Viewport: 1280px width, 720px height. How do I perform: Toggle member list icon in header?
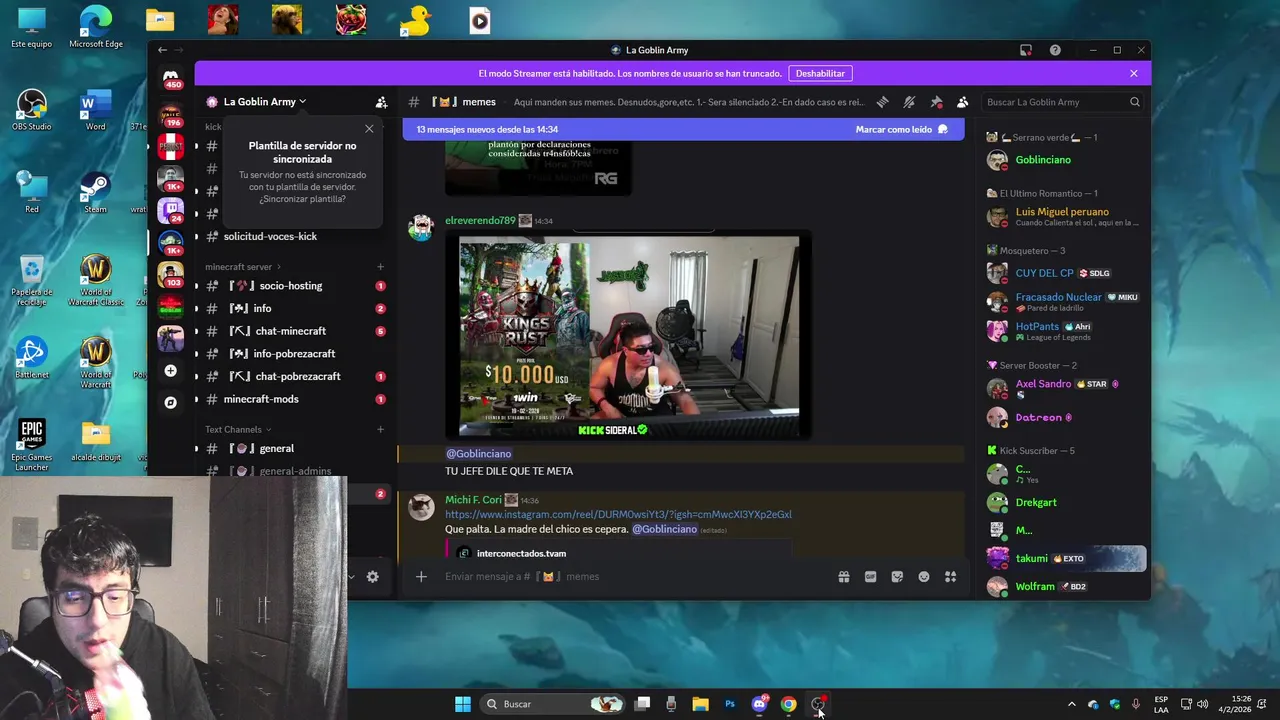(x=962, y=102)
